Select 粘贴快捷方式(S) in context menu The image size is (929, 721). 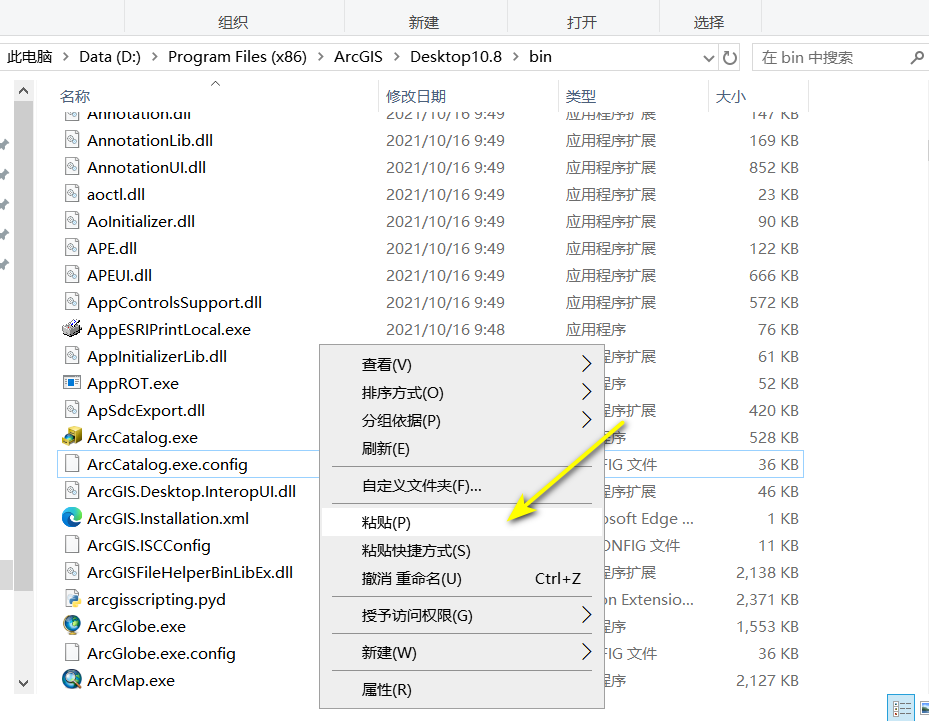(x=462, y=550)
